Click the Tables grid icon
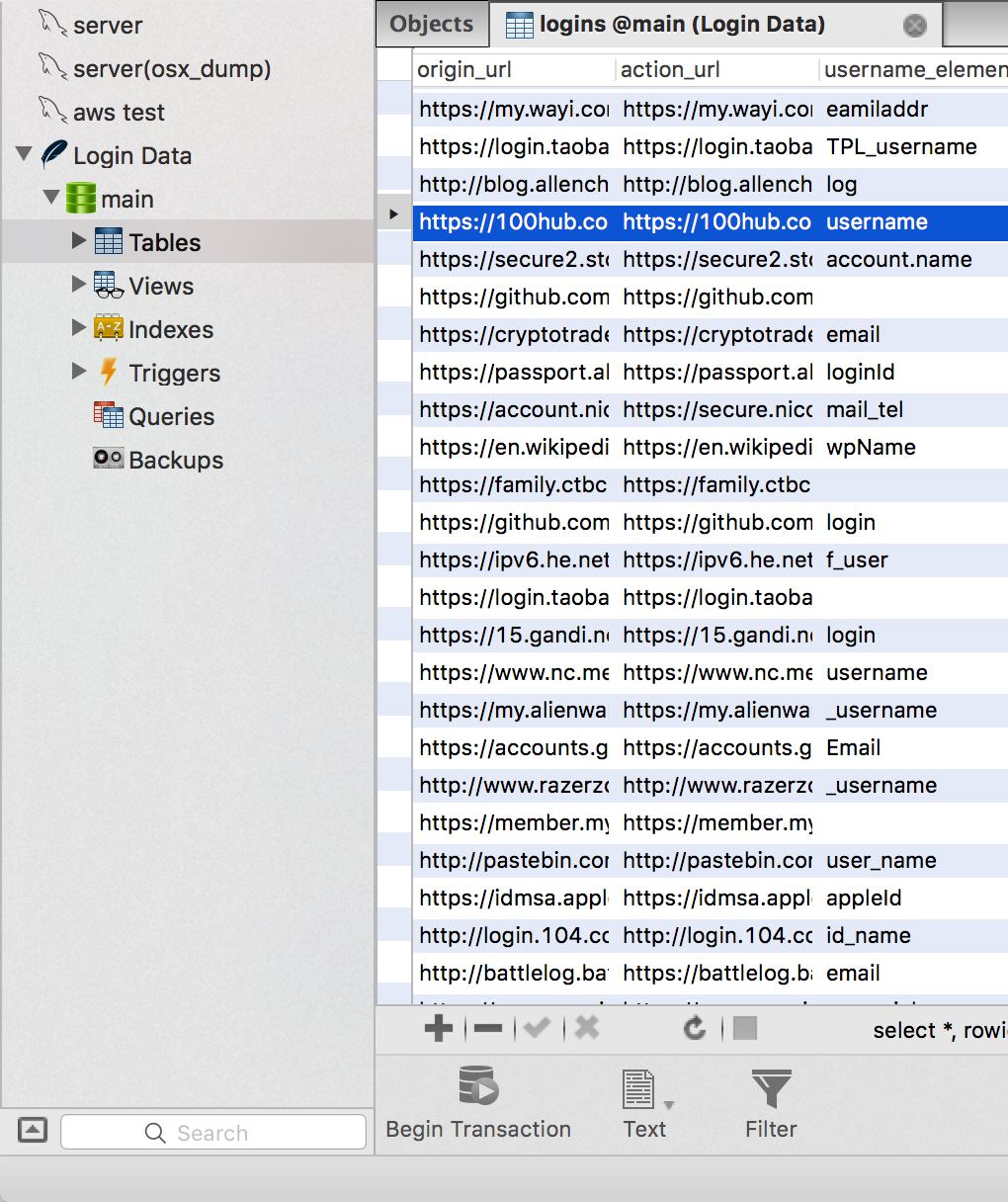1008x1202 pixels. 108,241
